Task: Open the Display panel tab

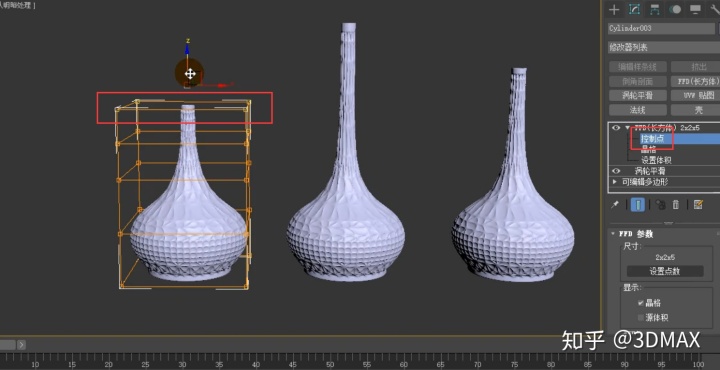Action: click(695, 9)
